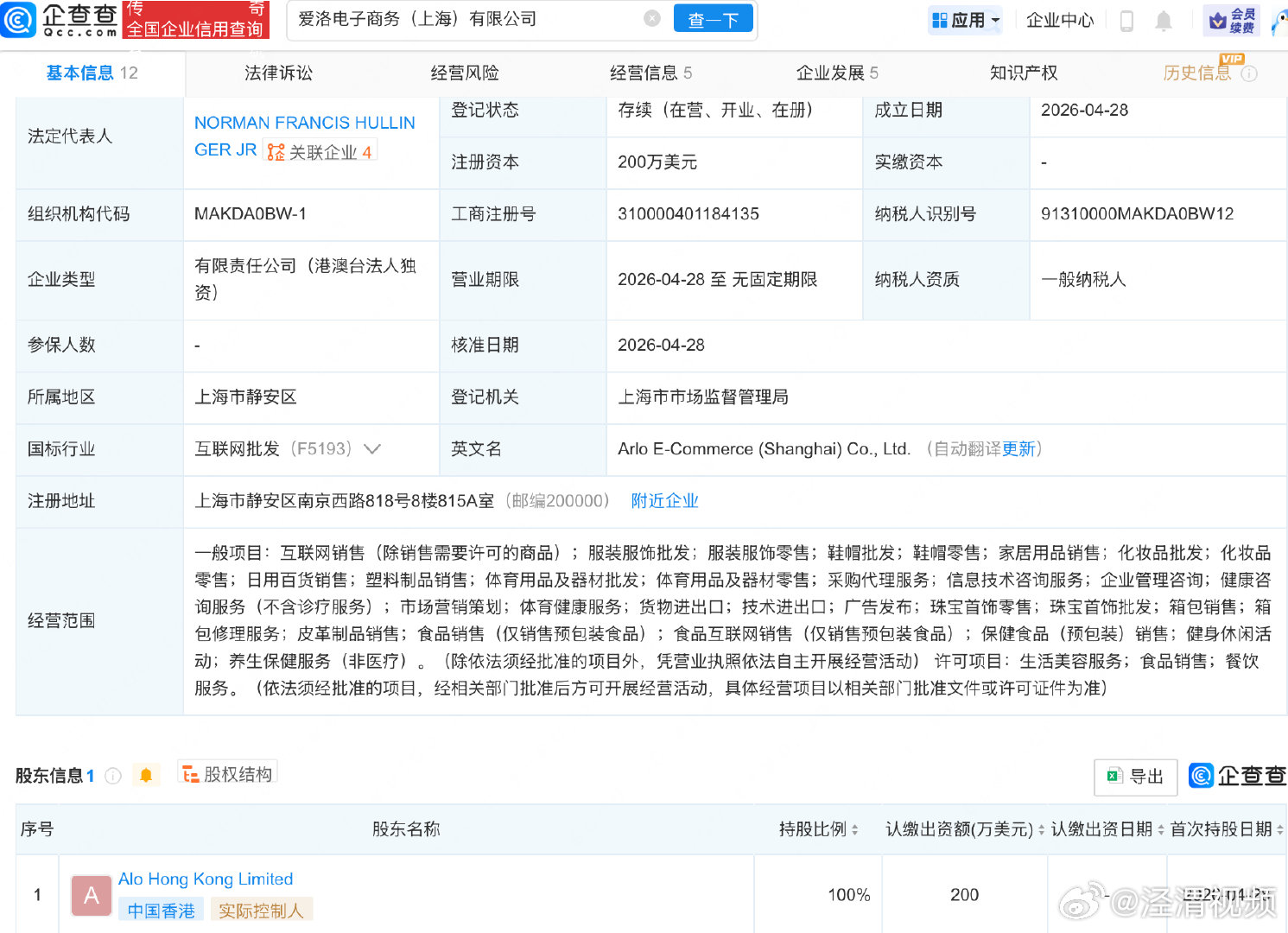Click organization code MAKDA0BW-1
The width and height of the screenshot is (1288, 933).
pos(251,214)
